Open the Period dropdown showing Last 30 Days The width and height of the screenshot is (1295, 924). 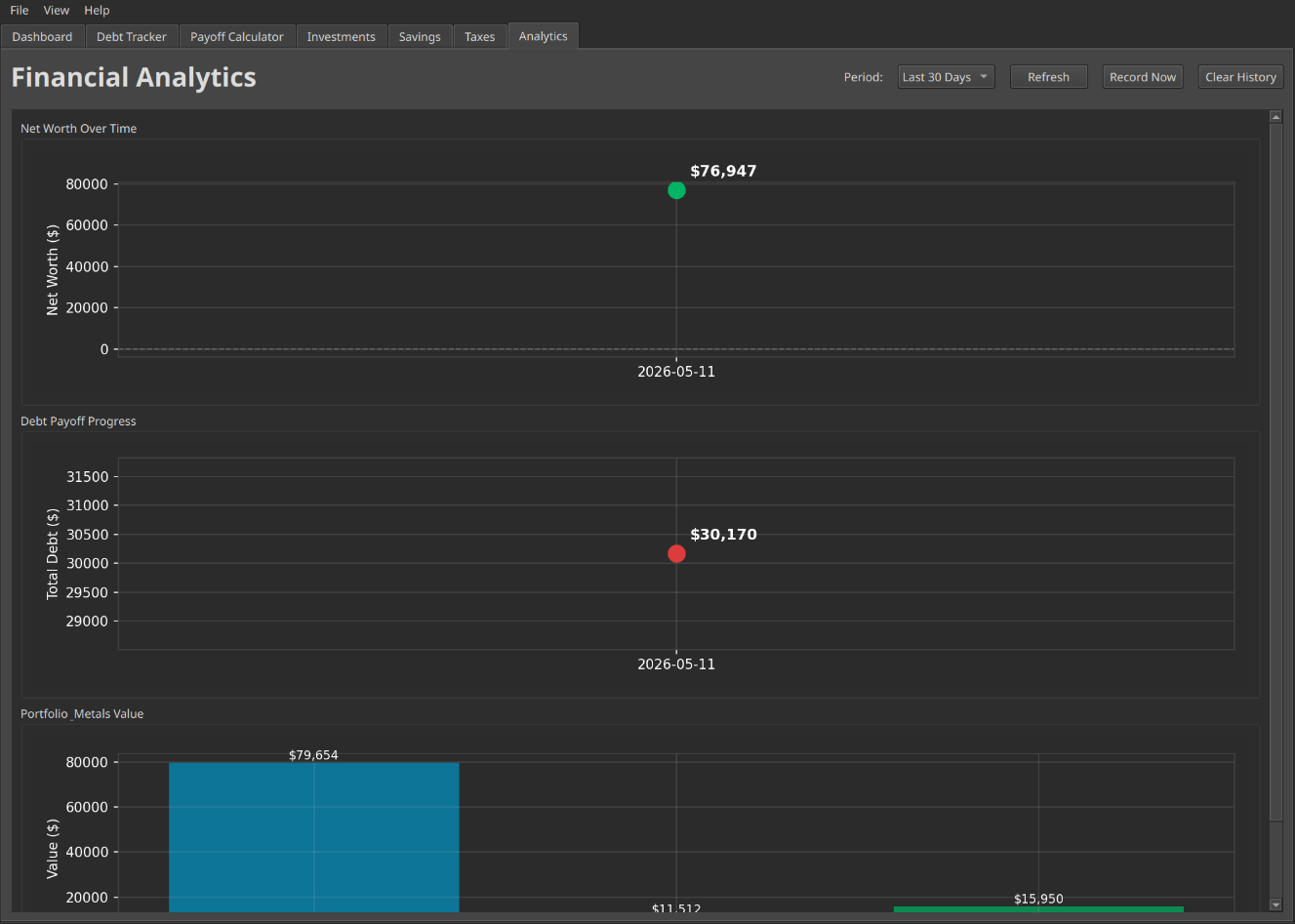[946, 77]
